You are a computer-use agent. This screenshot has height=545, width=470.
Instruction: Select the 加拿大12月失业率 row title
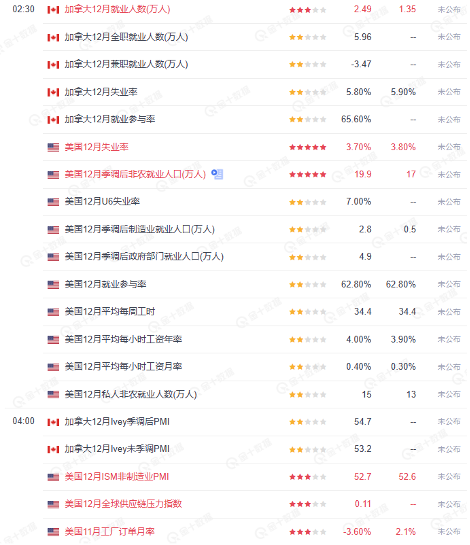[101, 92]
